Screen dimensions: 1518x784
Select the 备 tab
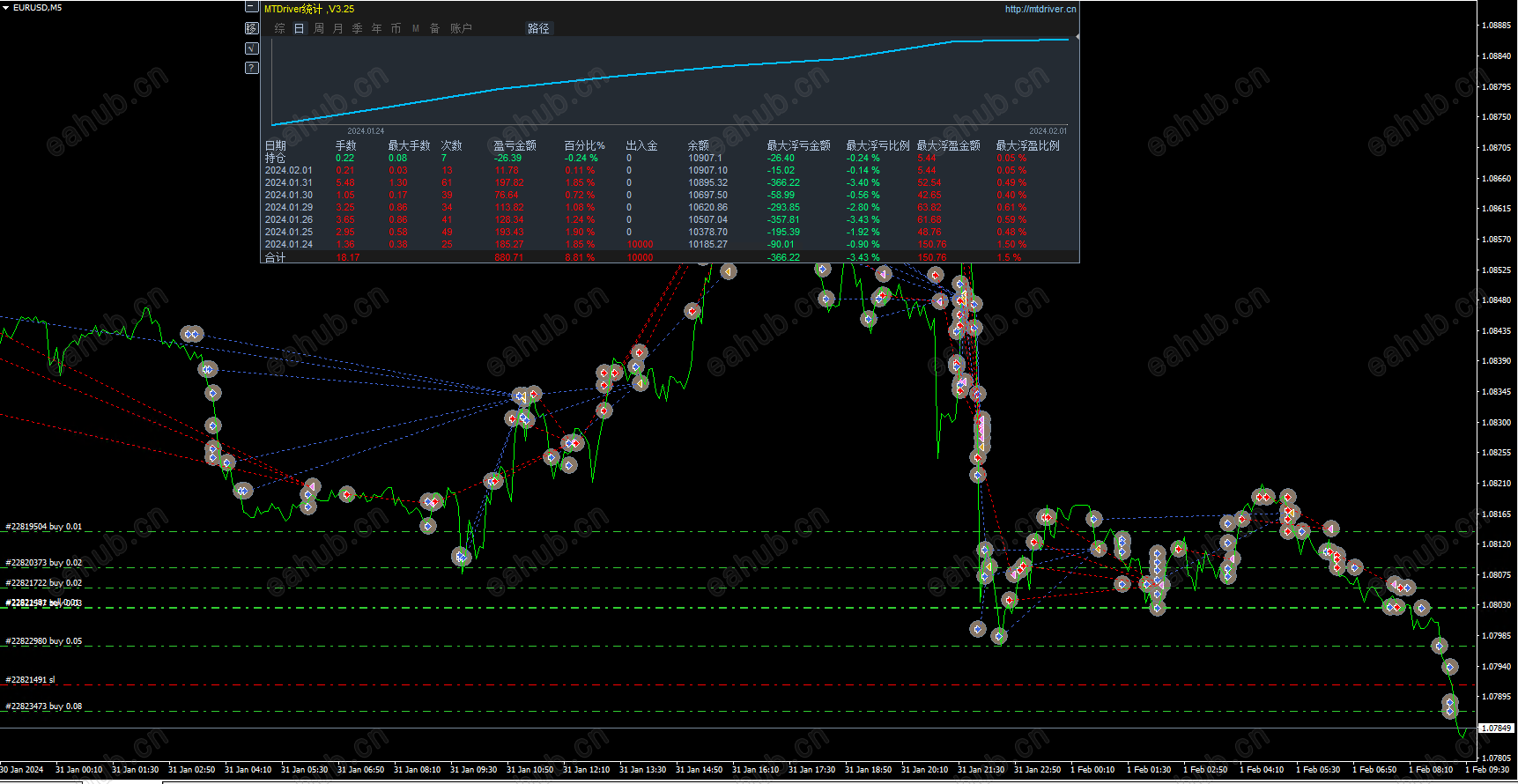coord(435,28)
